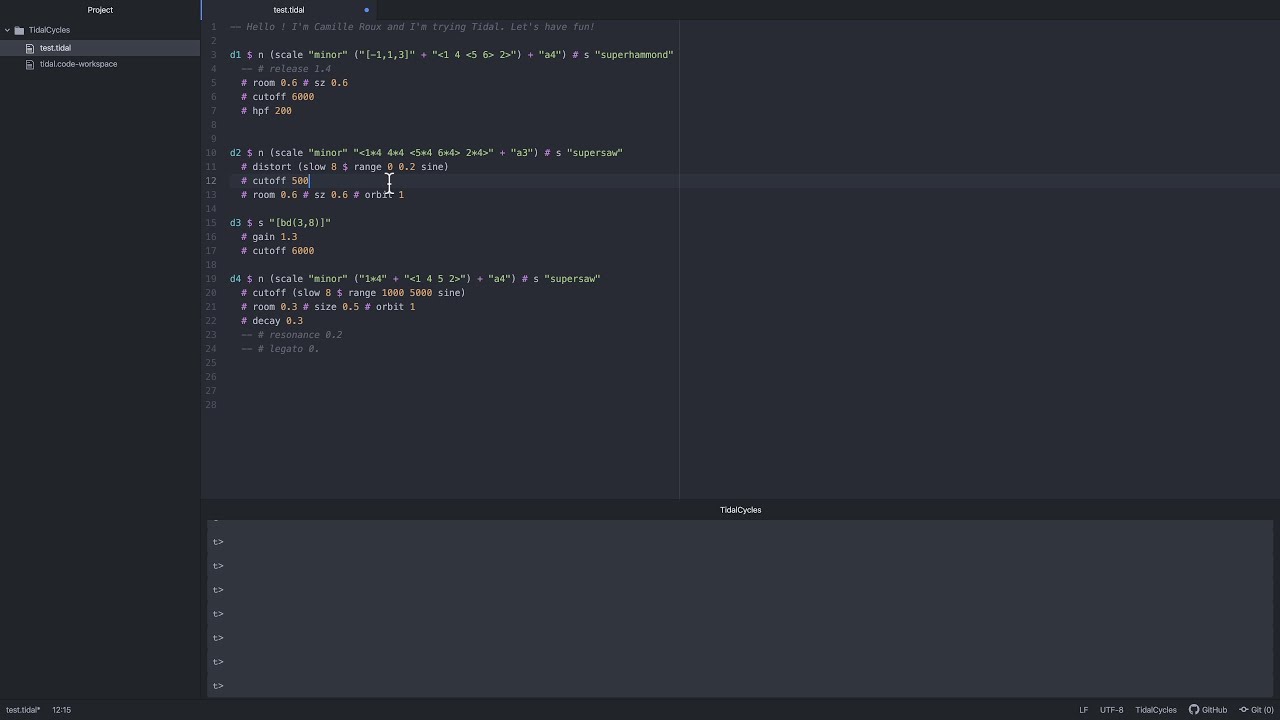Screen dimensions: 1280x720
Task: Click the tidal.code-workspace file icon
Action: (31, 64)
